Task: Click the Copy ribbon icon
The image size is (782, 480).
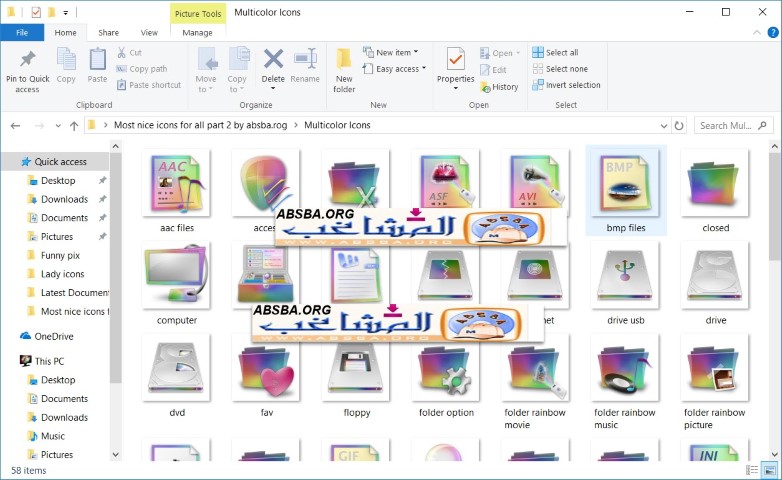Action: click(66, 65)
